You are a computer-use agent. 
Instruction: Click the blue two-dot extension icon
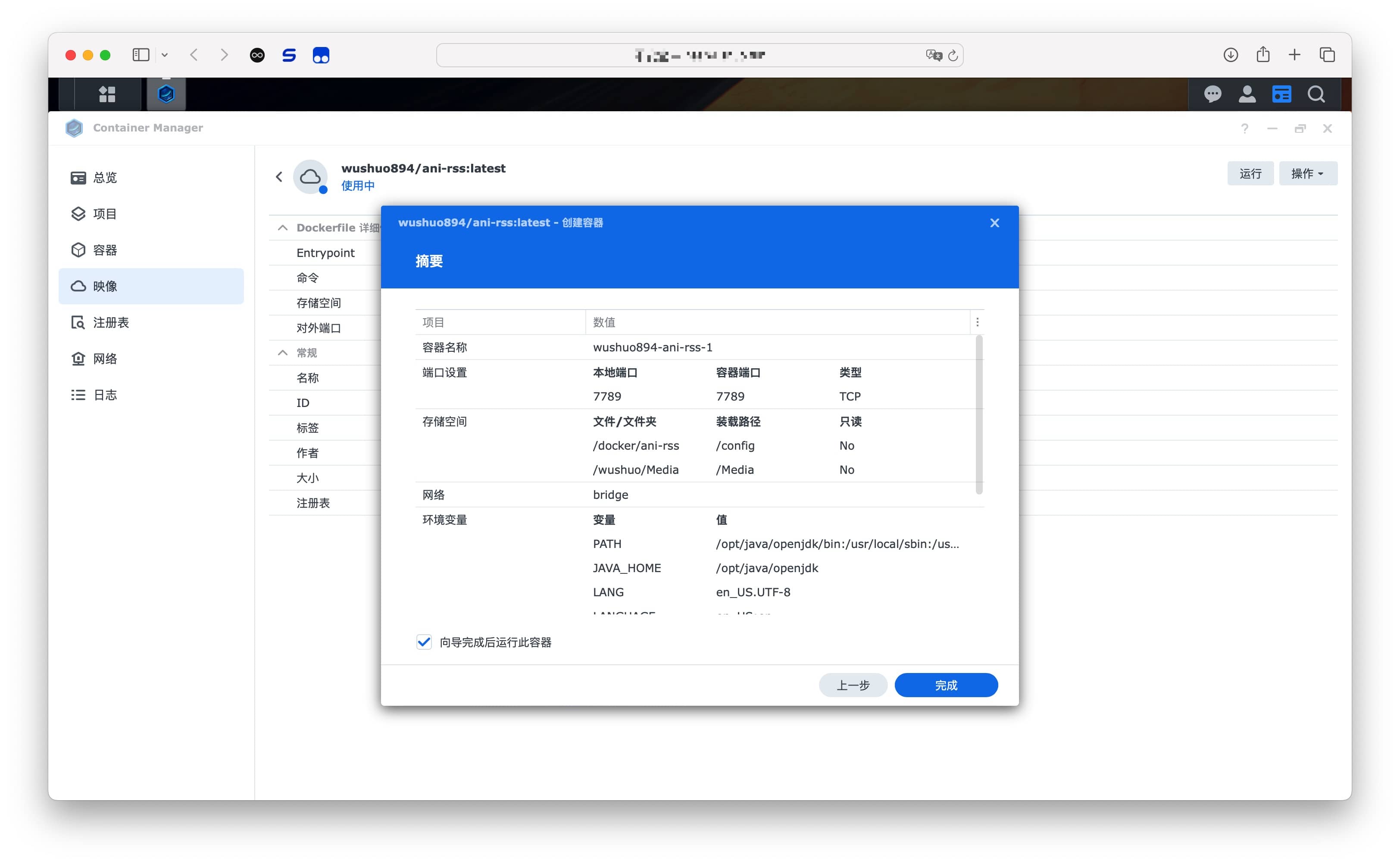coord(321,56)
